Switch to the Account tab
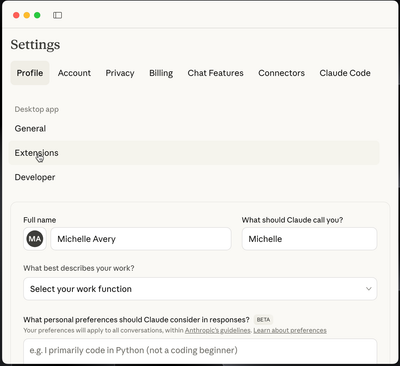400x366 pixels. 74,73
